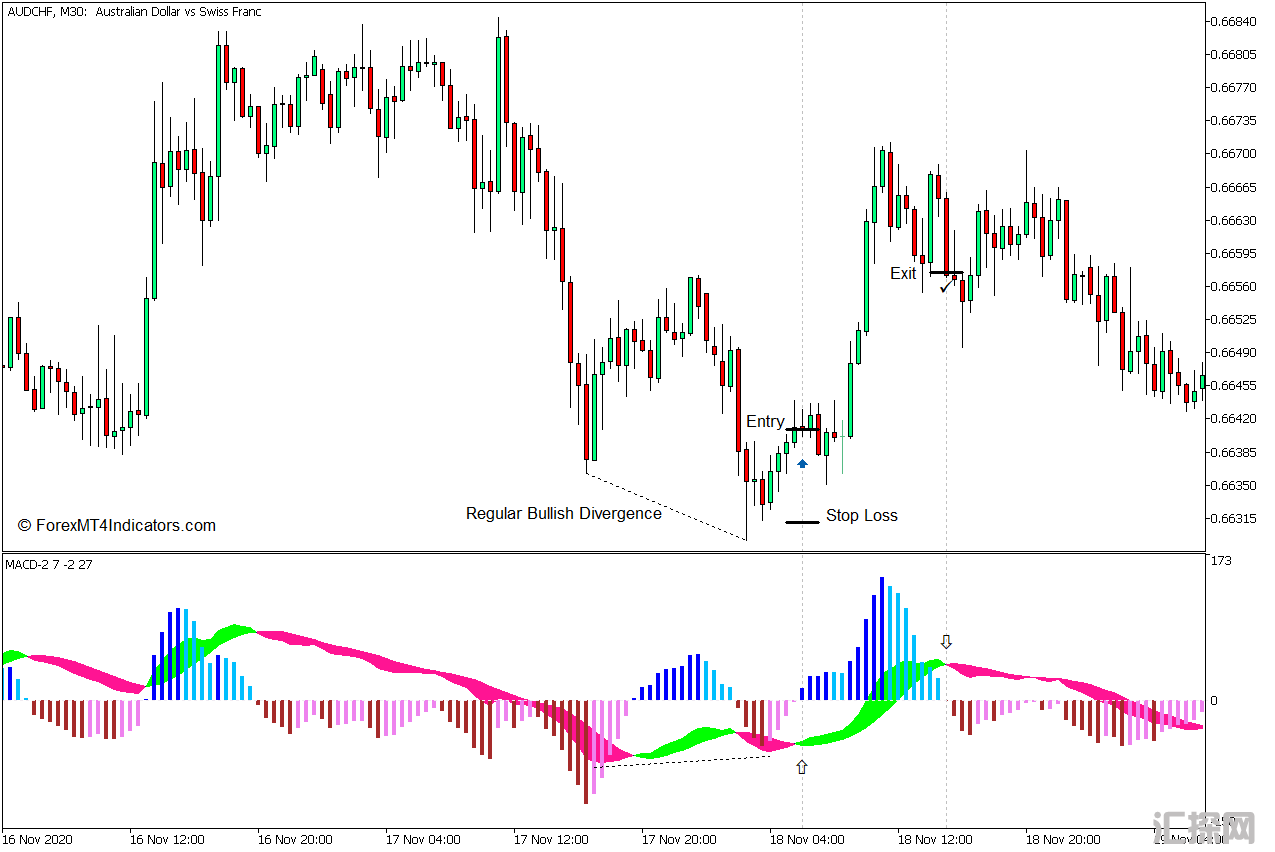Click the black Exit horizontal line
This screenshot has width=1275, height=852.
[x=946, y=272]
